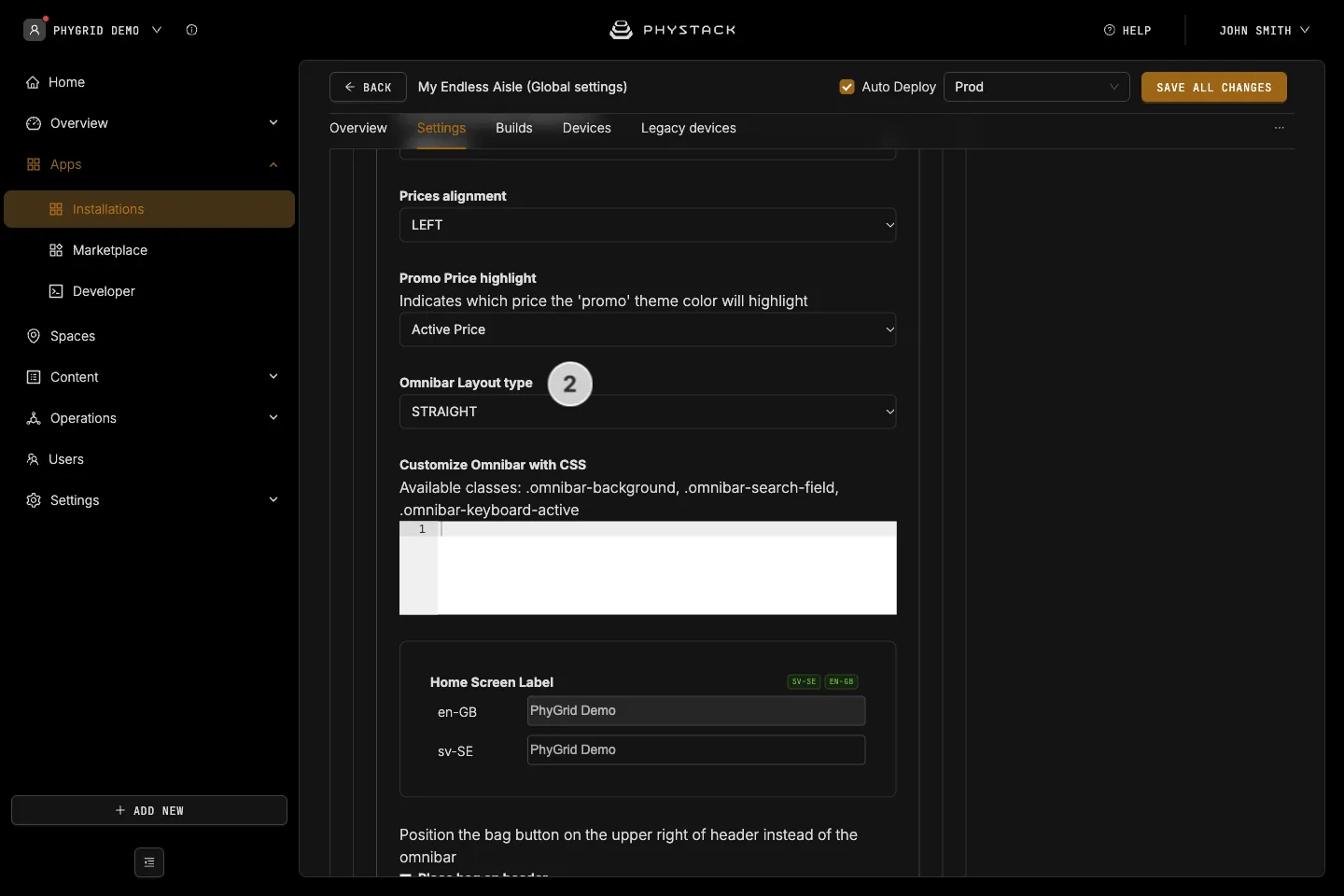
Task: Collapse the Apps sidebar section chevron
Action: pyautogui.click(x=273, y=164)
